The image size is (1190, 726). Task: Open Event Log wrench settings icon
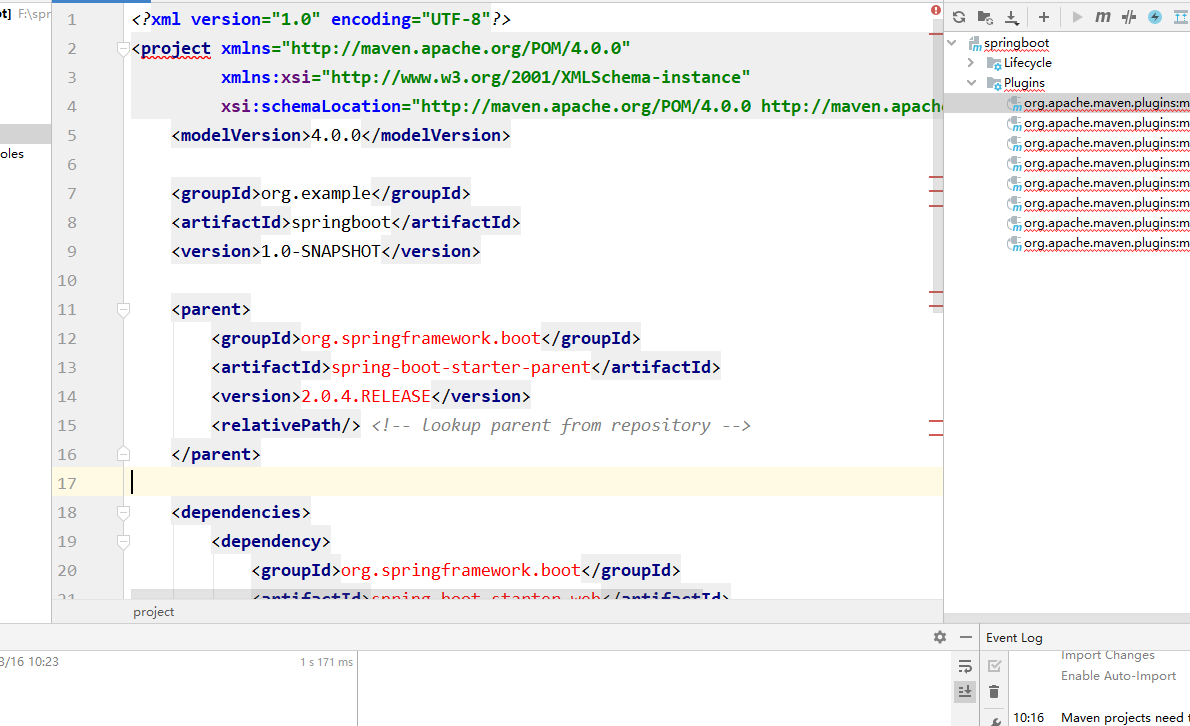coord(995,720)
